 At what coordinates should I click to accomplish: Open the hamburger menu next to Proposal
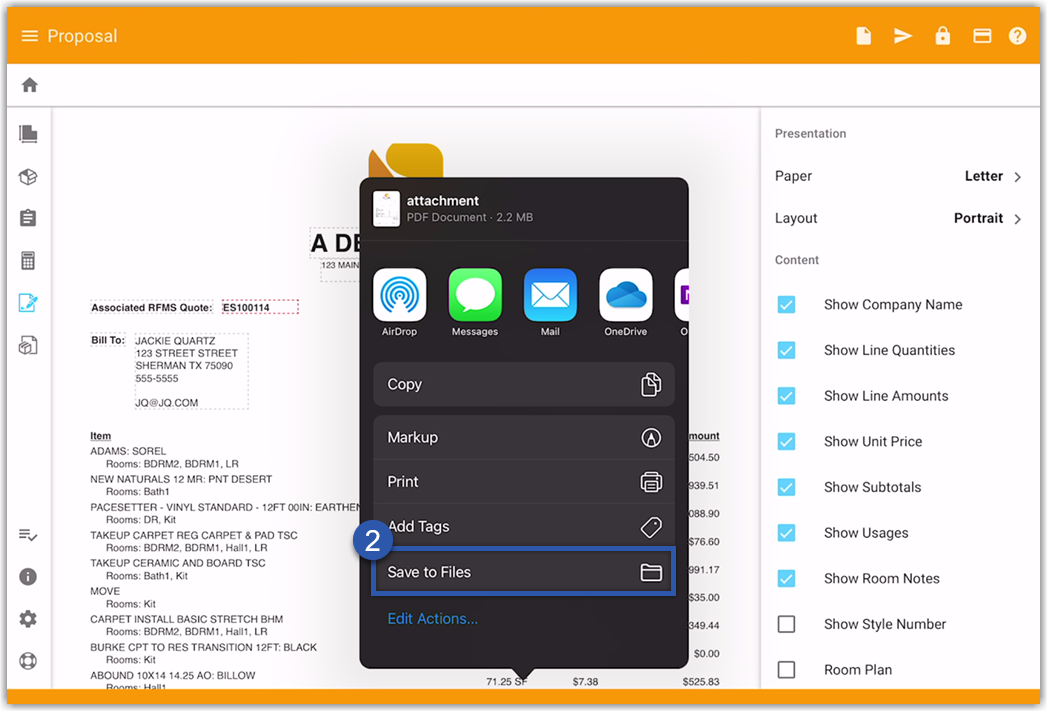(x=29, y=35)
